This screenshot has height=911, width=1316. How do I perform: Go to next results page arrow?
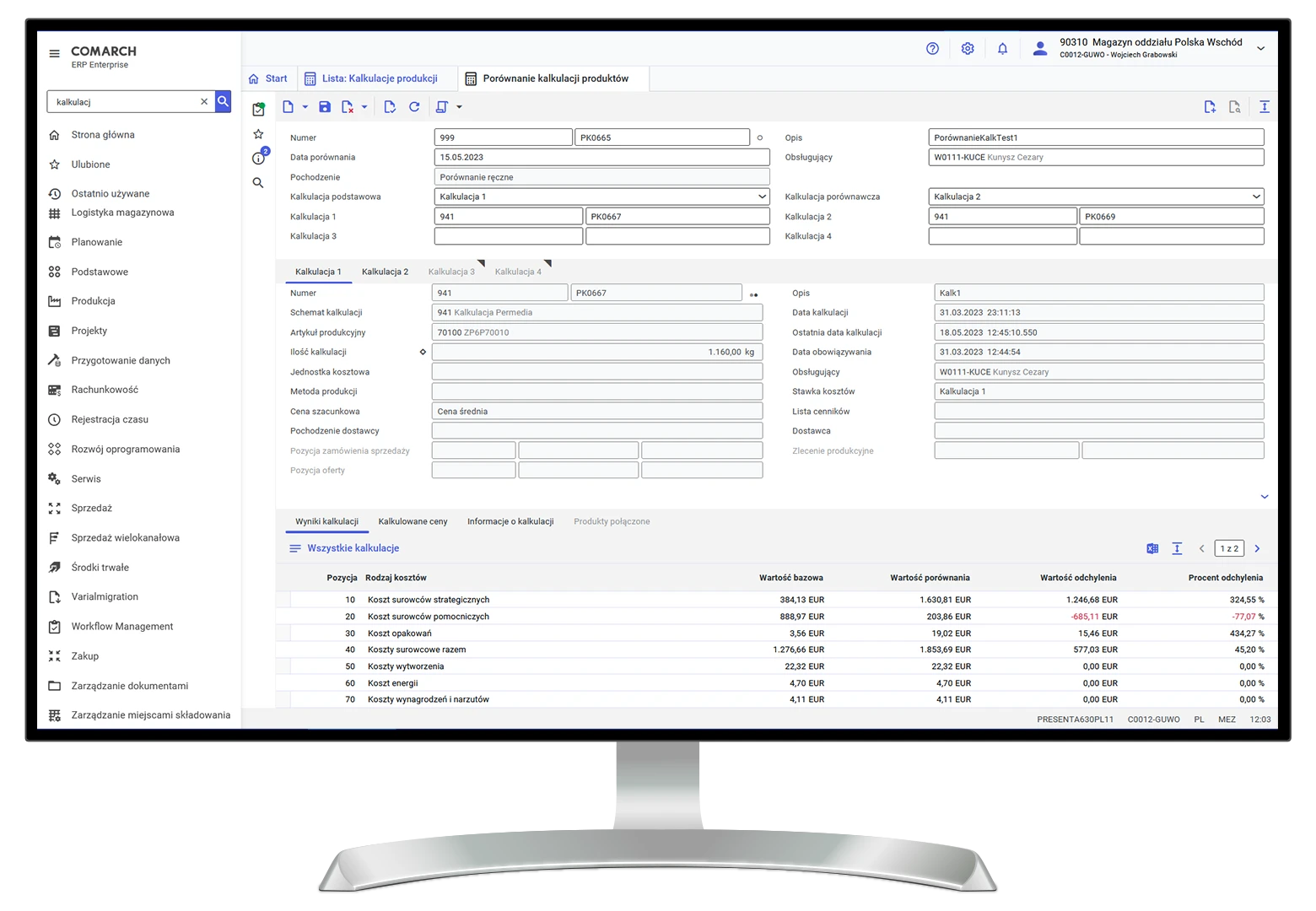1257,548
